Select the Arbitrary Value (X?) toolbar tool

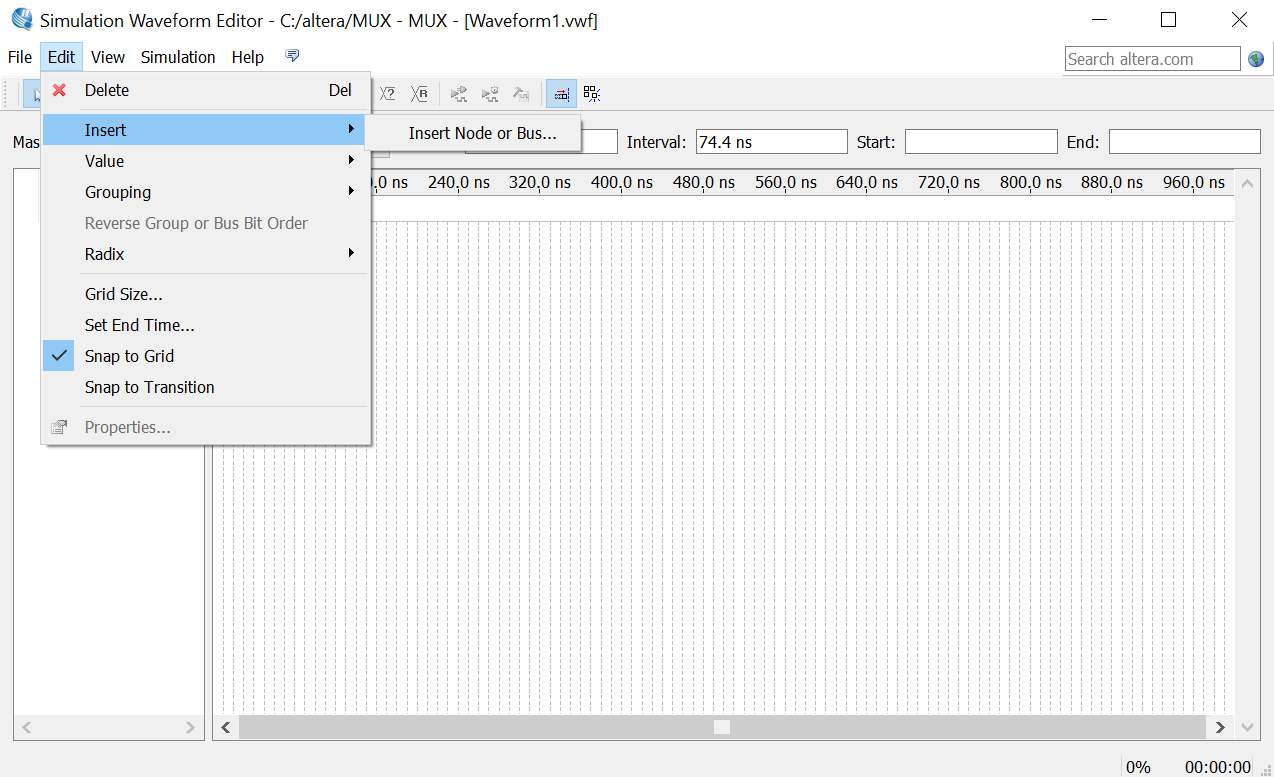(x=387, y=93)
